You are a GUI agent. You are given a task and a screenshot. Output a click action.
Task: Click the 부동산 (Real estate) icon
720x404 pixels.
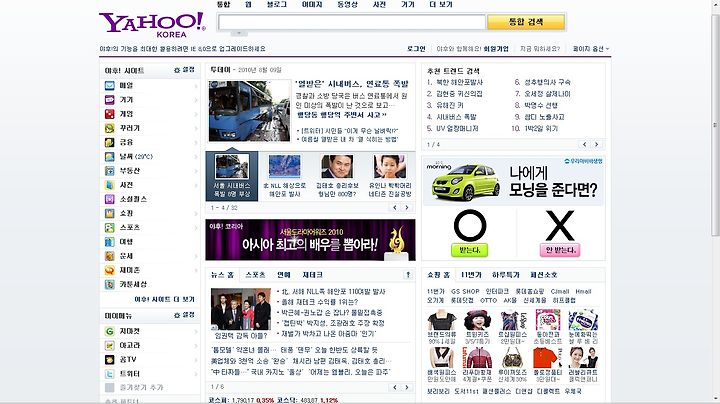[110, 171]
